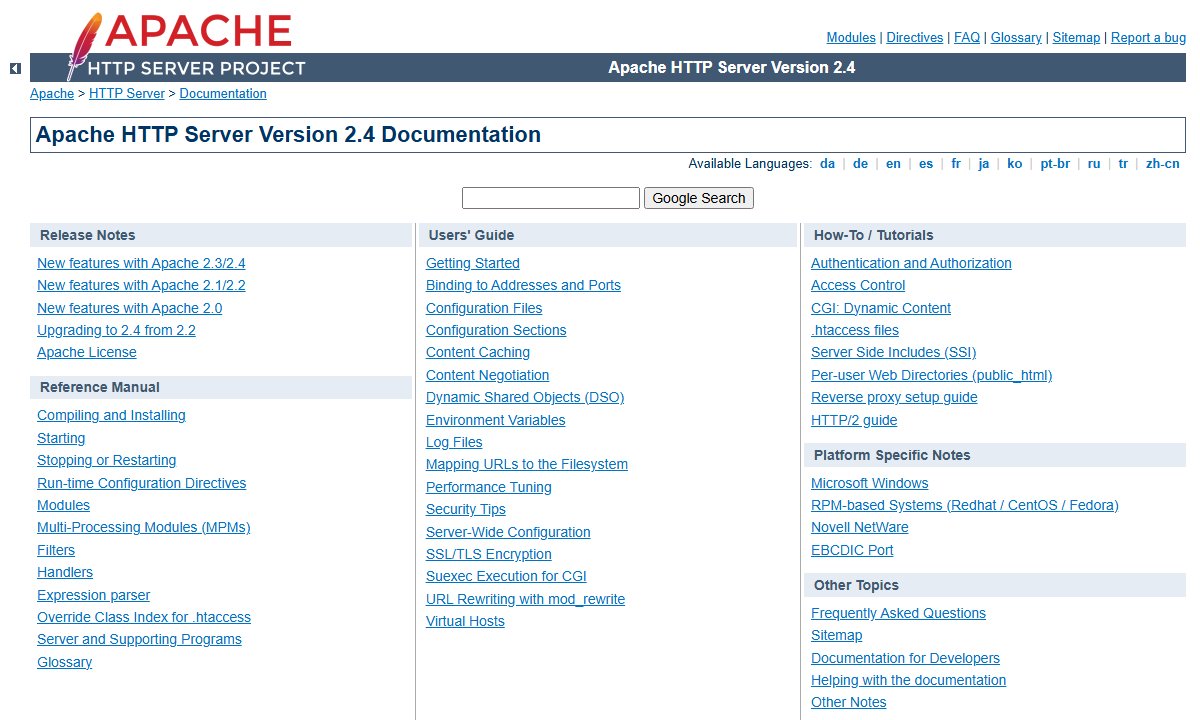
Task: Open Reverse proxy setup guide
Action: point(894,398)
